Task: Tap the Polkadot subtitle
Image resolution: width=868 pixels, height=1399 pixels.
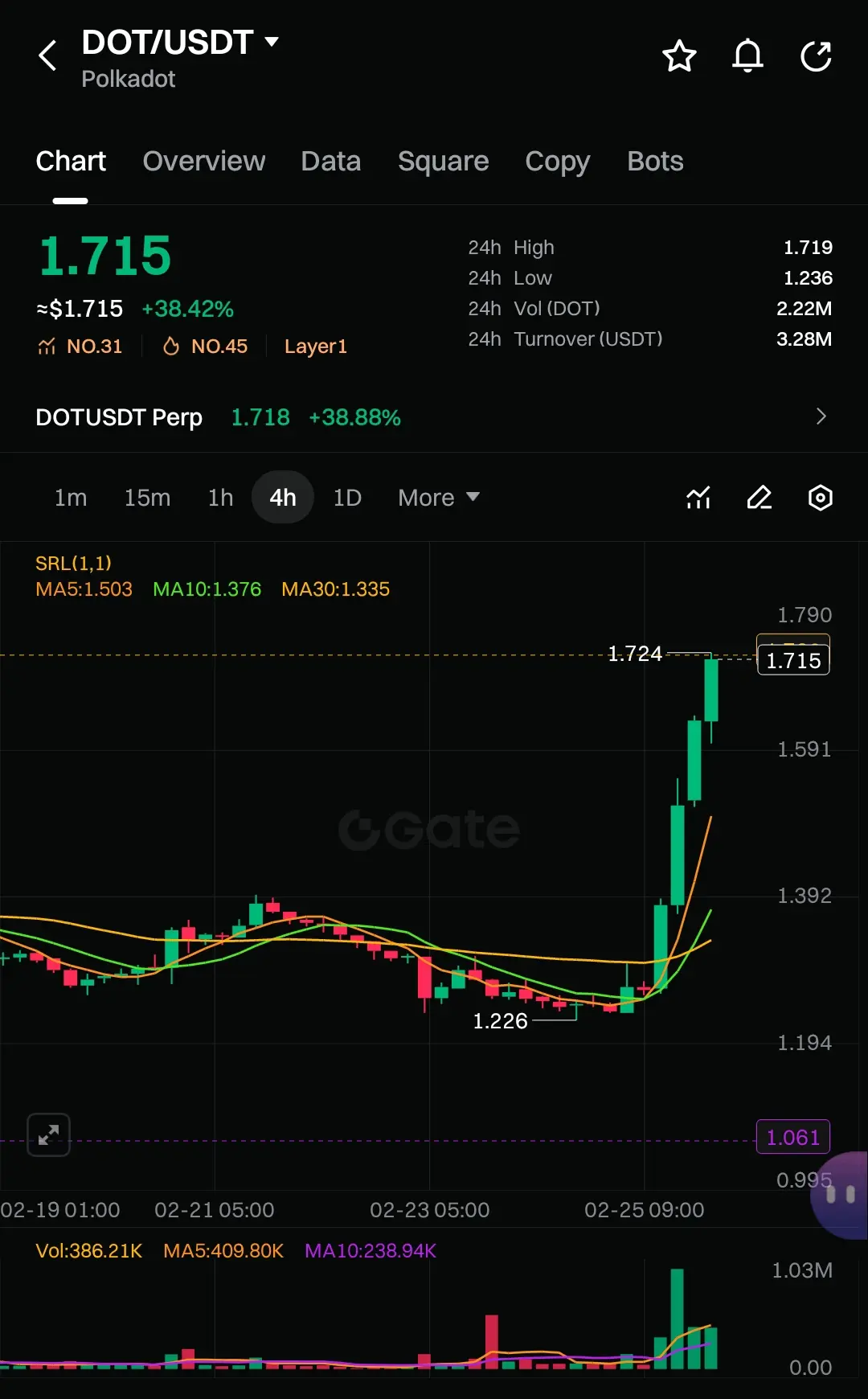Action: pyautogui.click(x=128, y=79)
